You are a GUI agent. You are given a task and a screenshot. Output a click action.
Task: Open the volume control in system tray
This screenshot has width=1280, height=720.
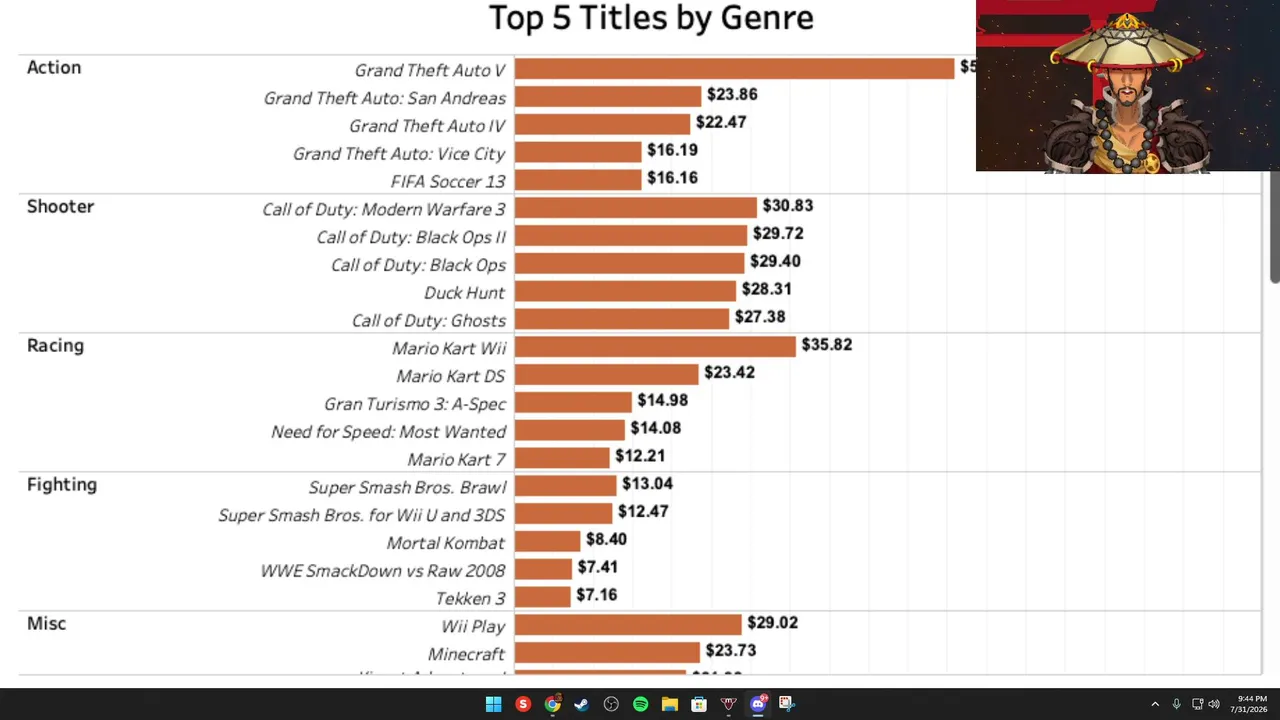tap(1214, 704)
